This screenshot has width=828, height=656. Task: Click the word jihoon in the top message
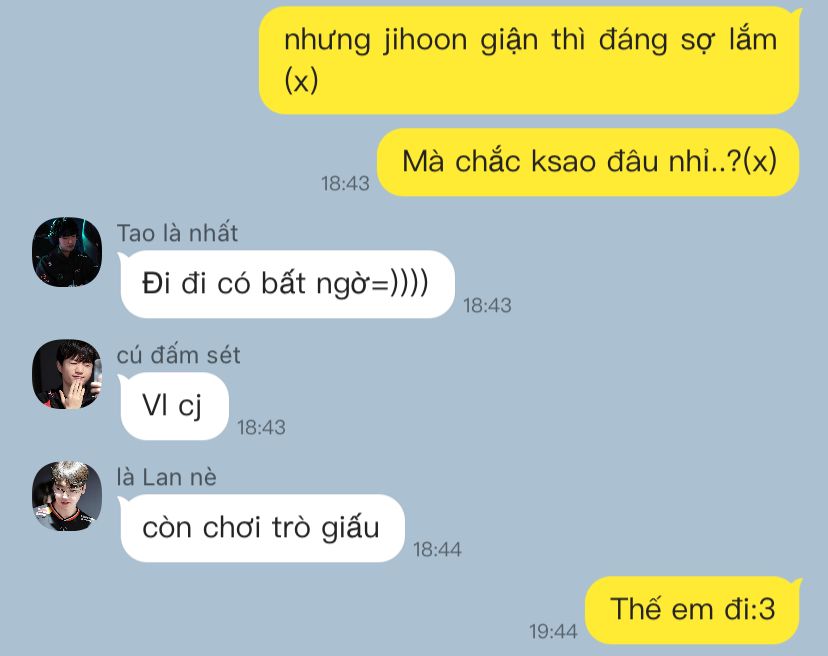point(425,40)
